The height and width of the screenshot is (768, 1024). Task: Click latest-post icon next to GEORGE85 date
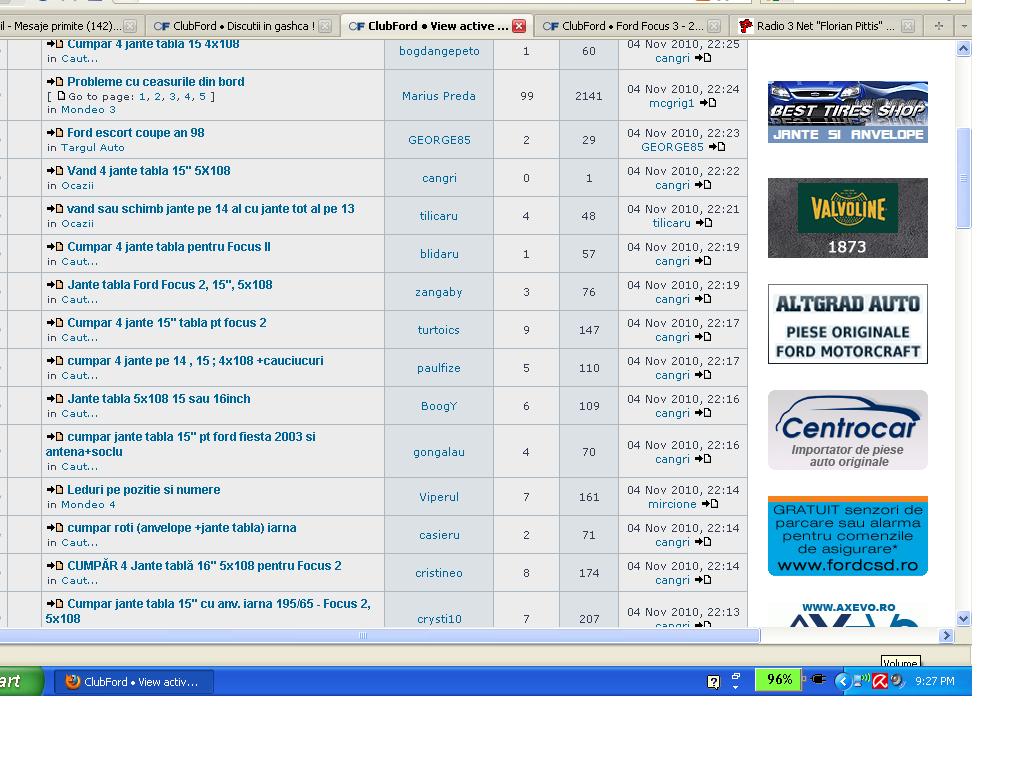[x=717, y=147]
